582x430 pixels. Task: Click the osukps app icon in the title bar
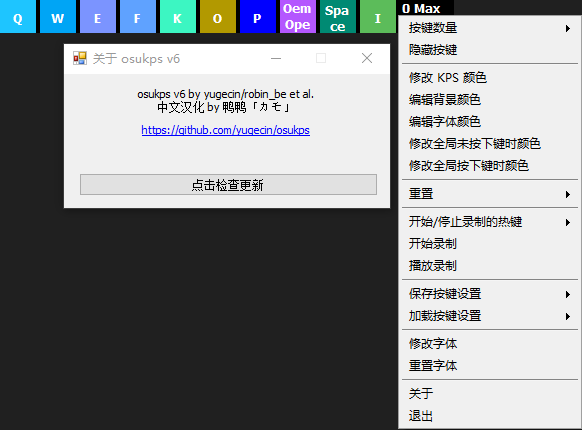pyautogui.click(x=80, y=58)
